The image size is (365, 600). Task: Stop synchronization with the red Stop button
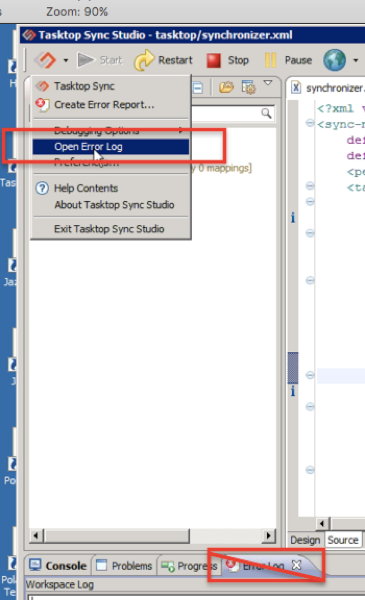pos(228,60)
